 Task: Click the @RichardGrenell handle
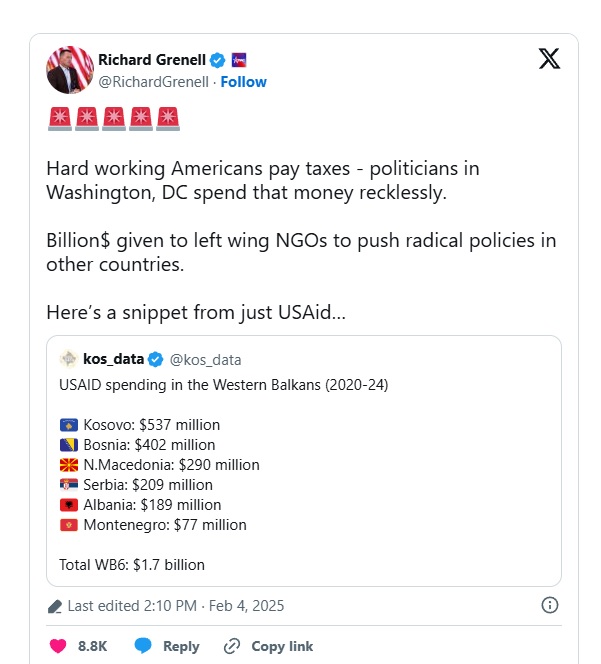(x=153, y=82)
